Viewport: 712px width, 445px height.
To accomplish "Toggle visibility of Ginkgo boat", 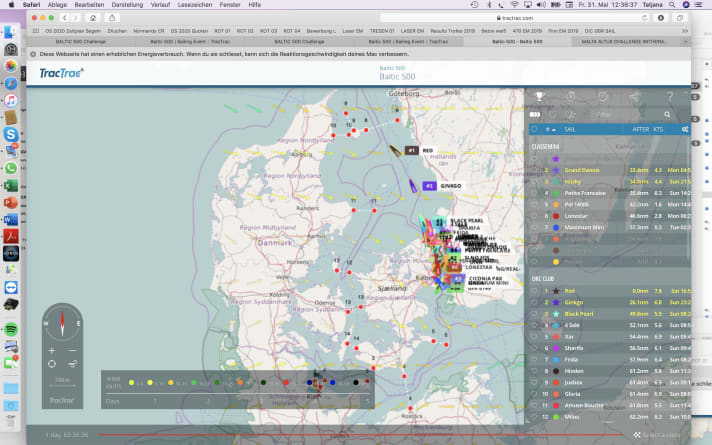I will coord(534,302).
